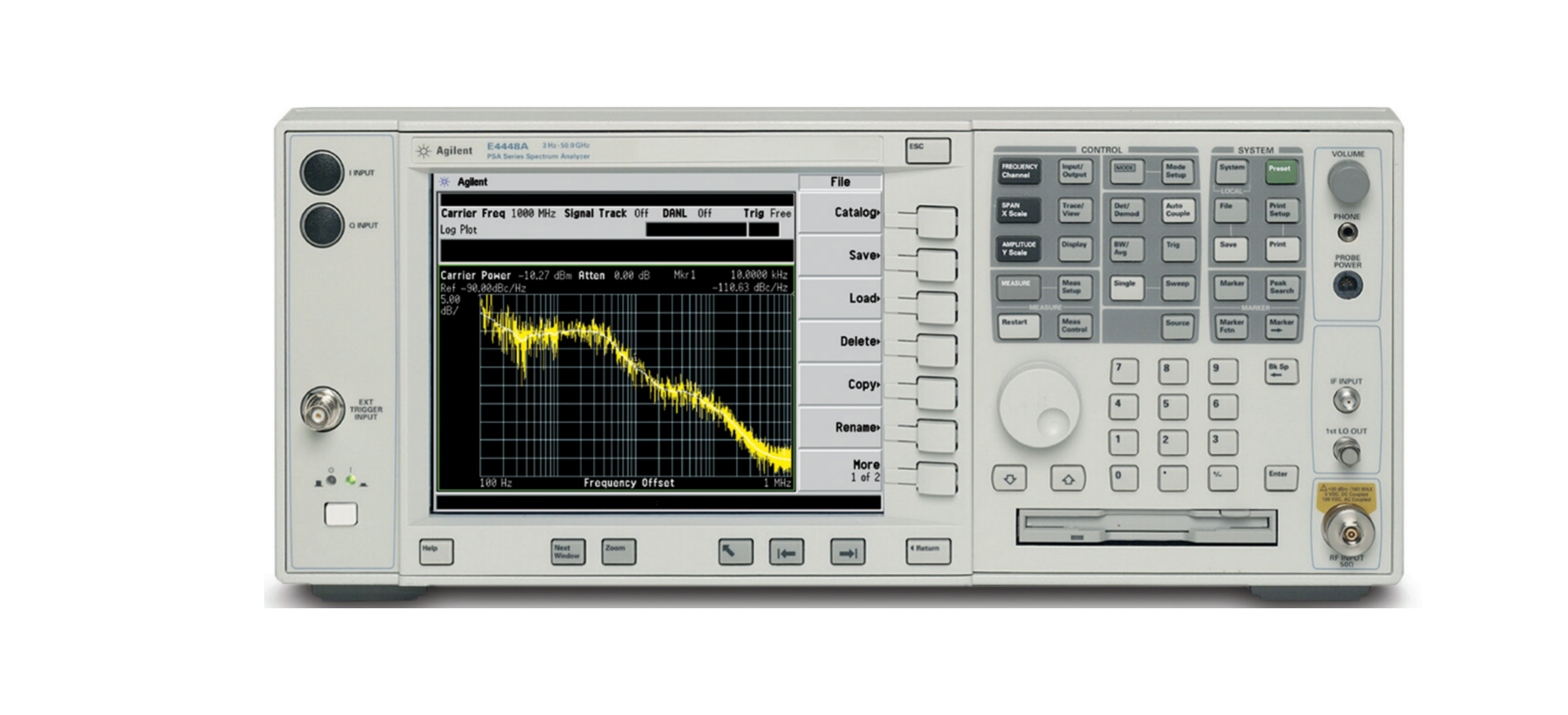This screenshot has height=715, width=1568.
Task: Select the AMPLITUDE Y Scale key
Action: tap(1017, 249)
